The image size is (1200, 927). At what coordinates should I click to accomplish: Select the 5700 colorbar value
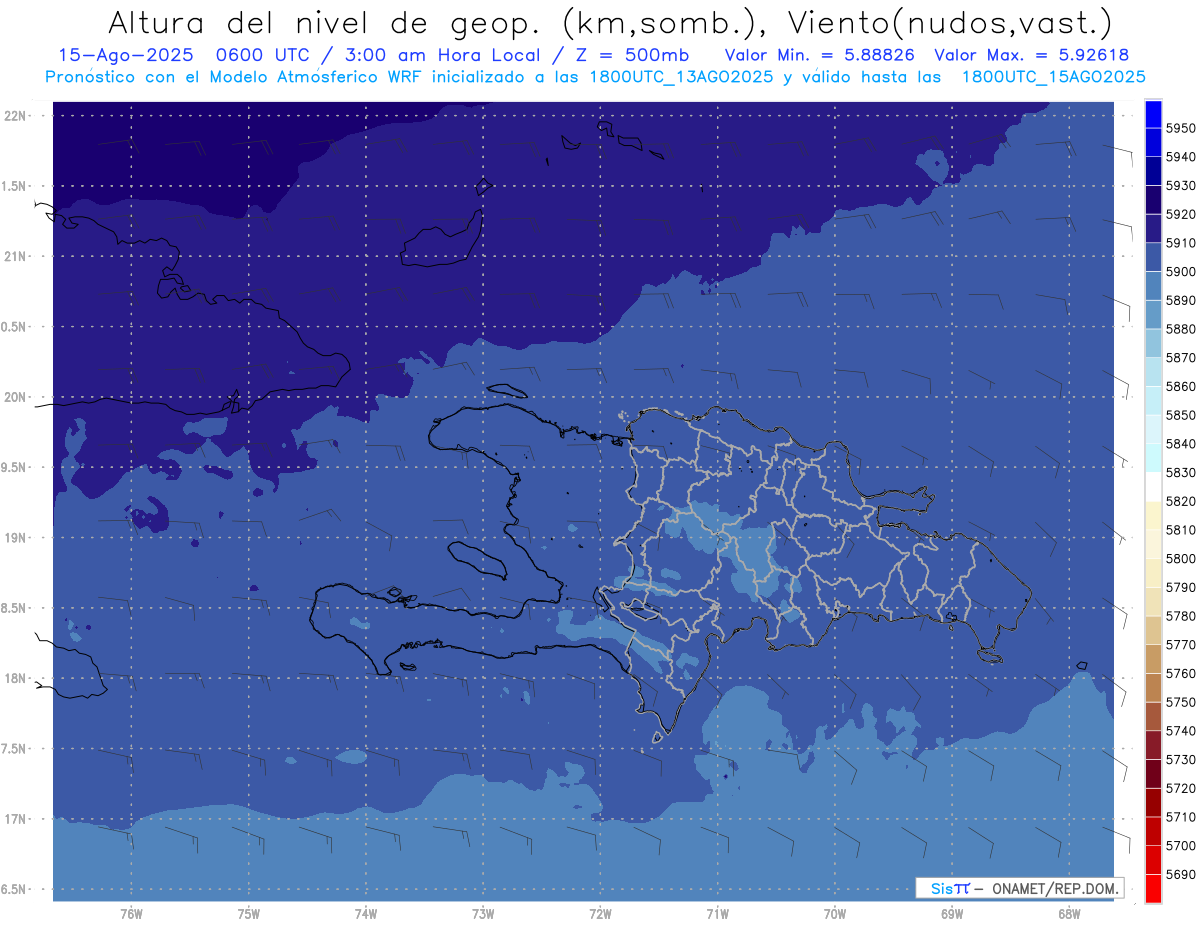coord(1180,845)
